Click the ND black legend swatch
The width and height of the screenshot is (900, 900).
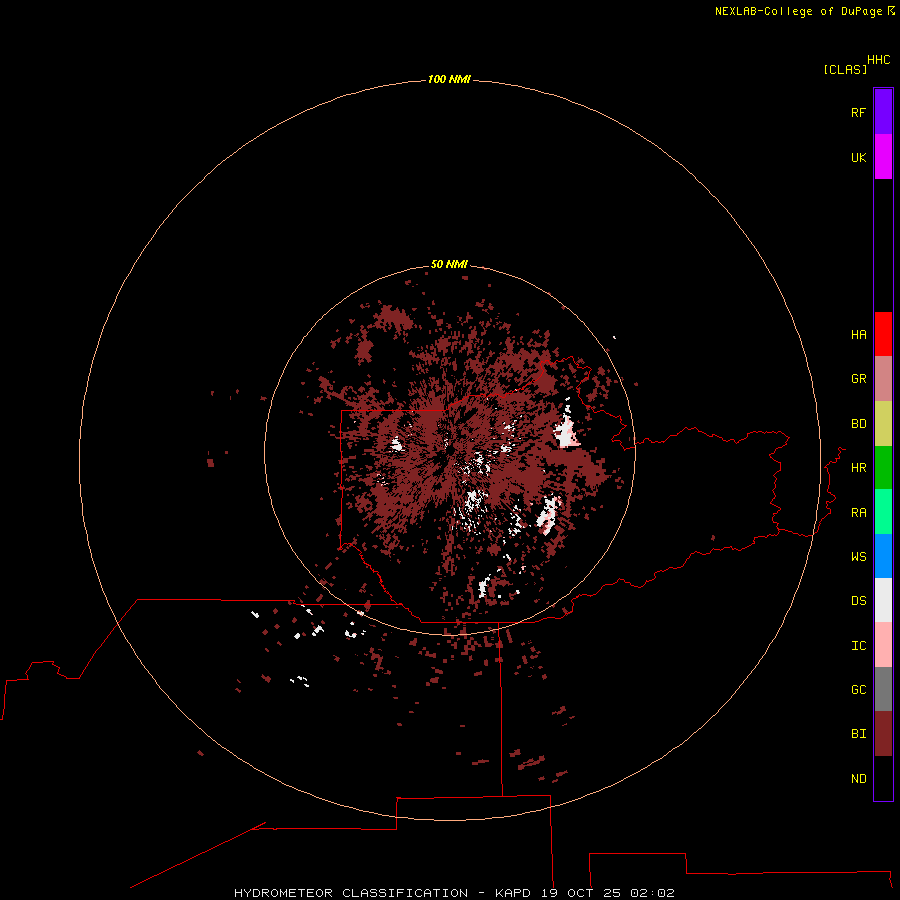883,778
